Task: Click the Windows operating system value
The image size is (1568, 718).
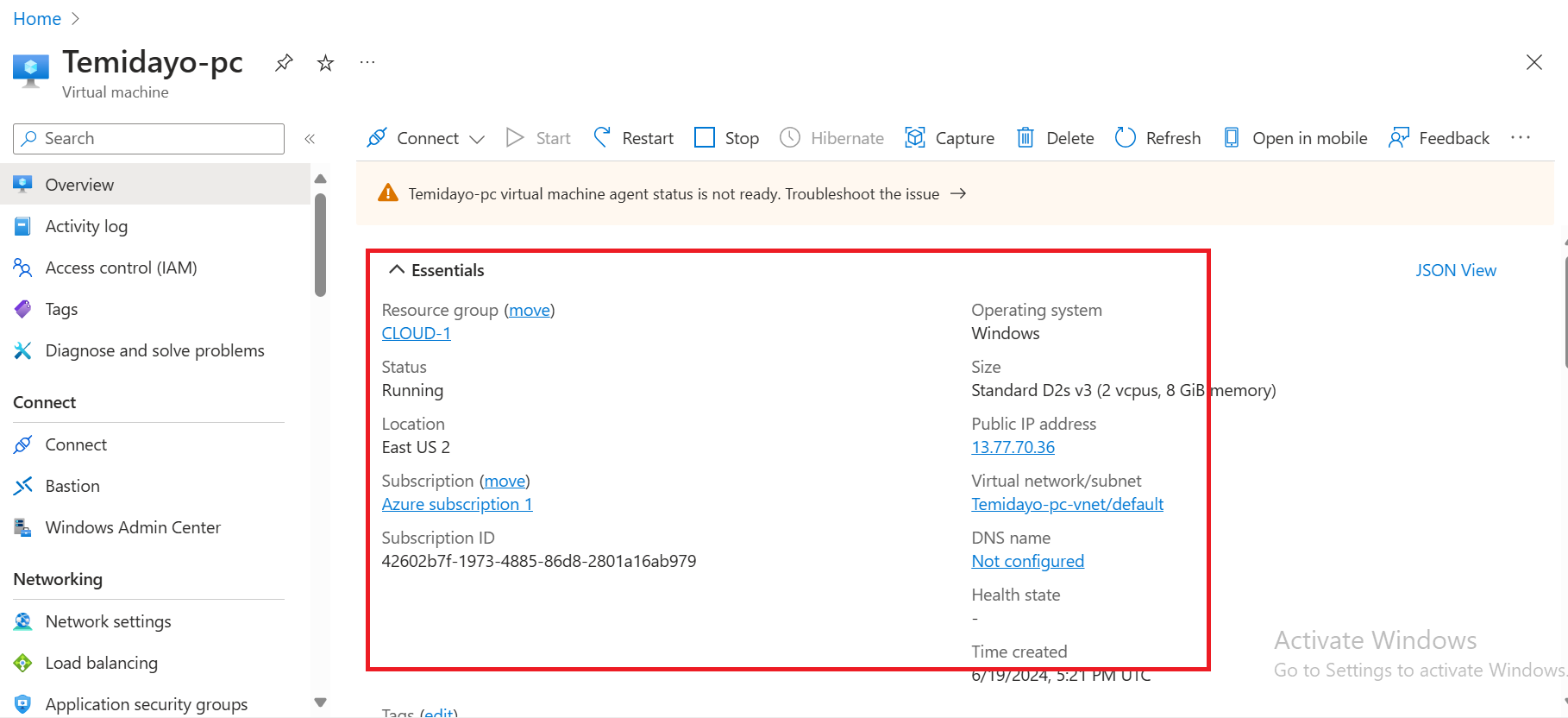Action: click(1005, 333)
